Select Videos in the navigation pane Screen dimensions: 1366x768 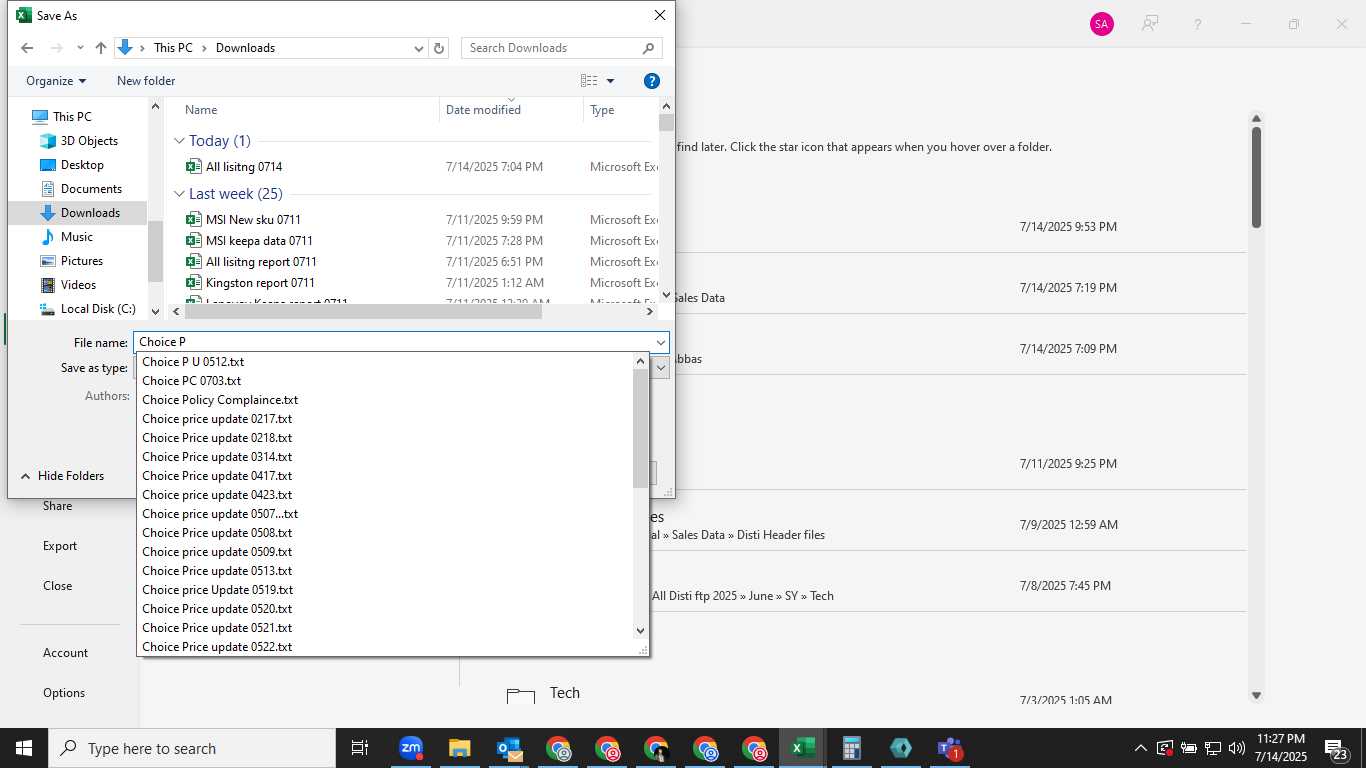78,285
